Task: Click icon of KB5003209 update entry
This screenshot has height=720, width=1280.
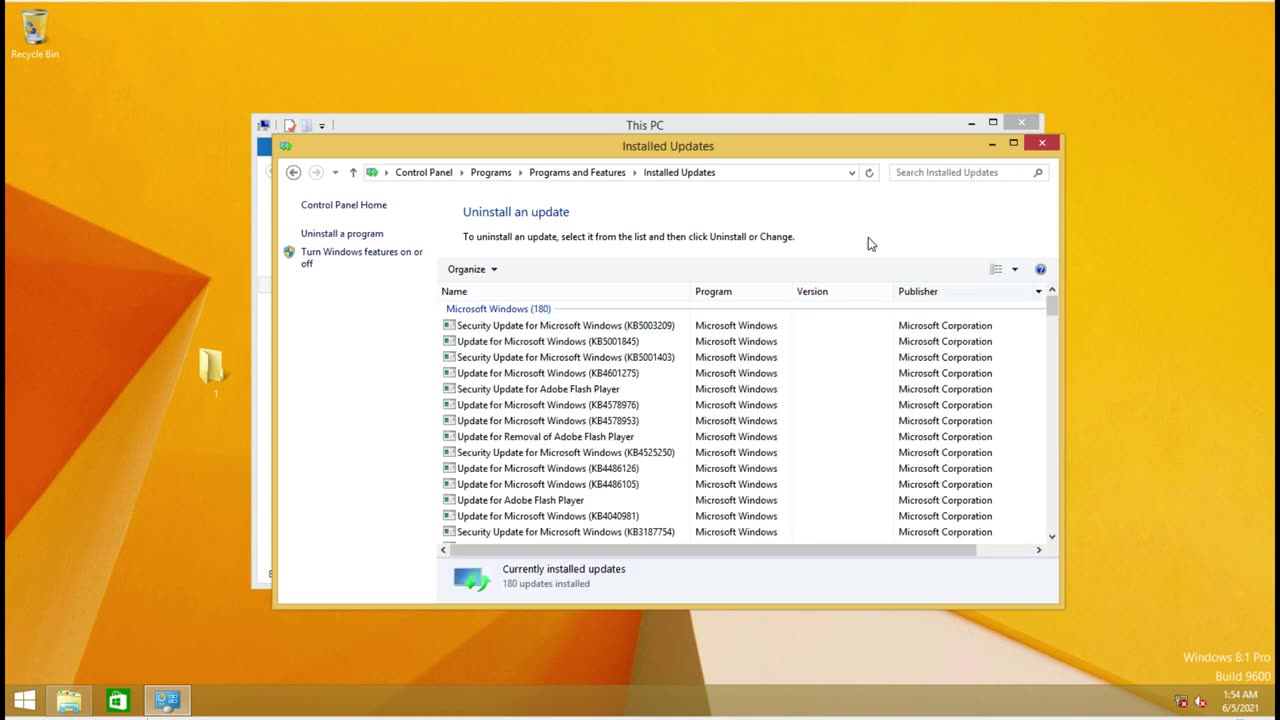Action: (449, 325)
